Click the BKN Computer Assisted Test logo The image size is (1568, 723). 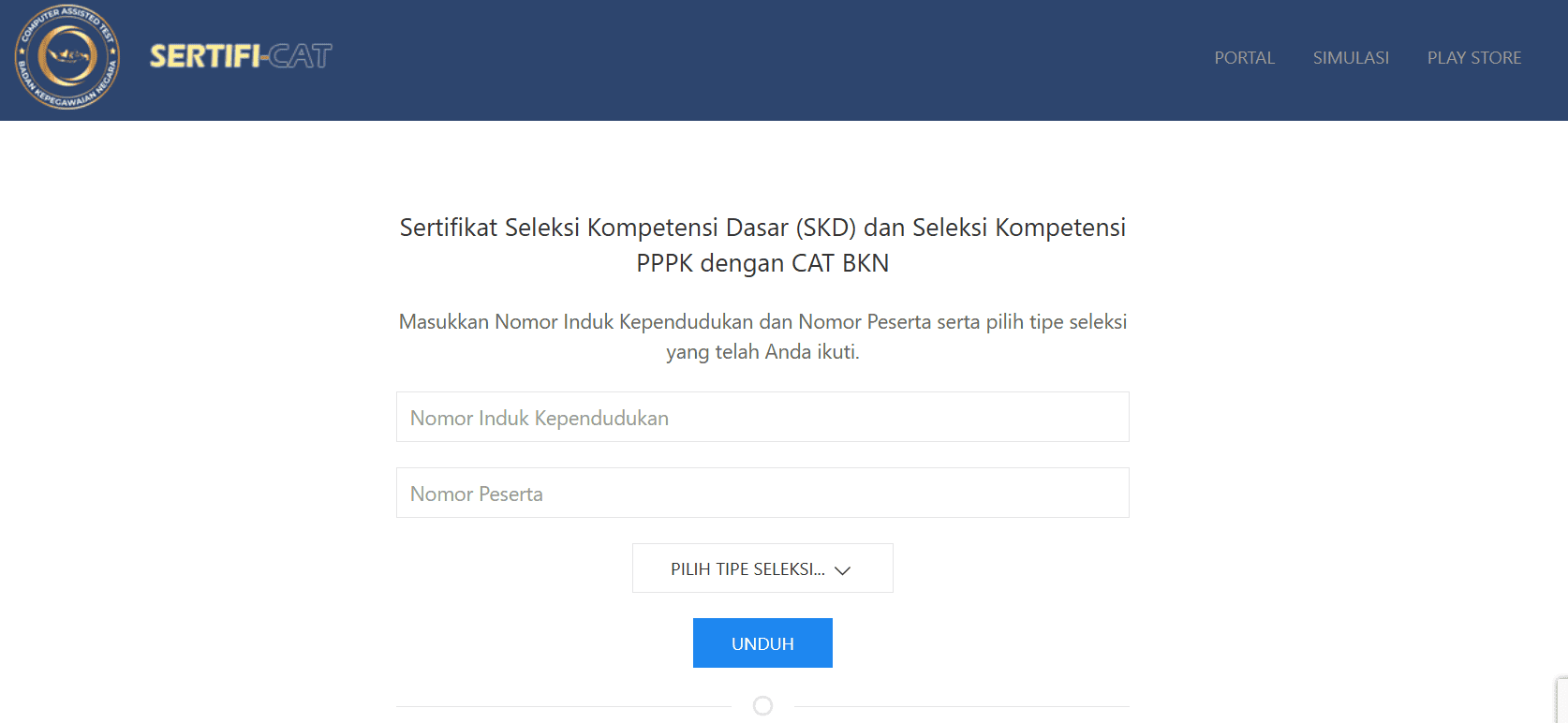[x=67, y=57]
